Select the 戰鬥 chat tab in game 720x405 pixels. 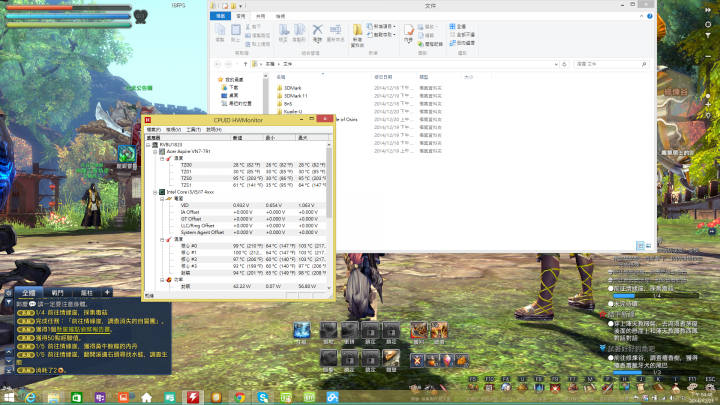click(x=57, y=292)
